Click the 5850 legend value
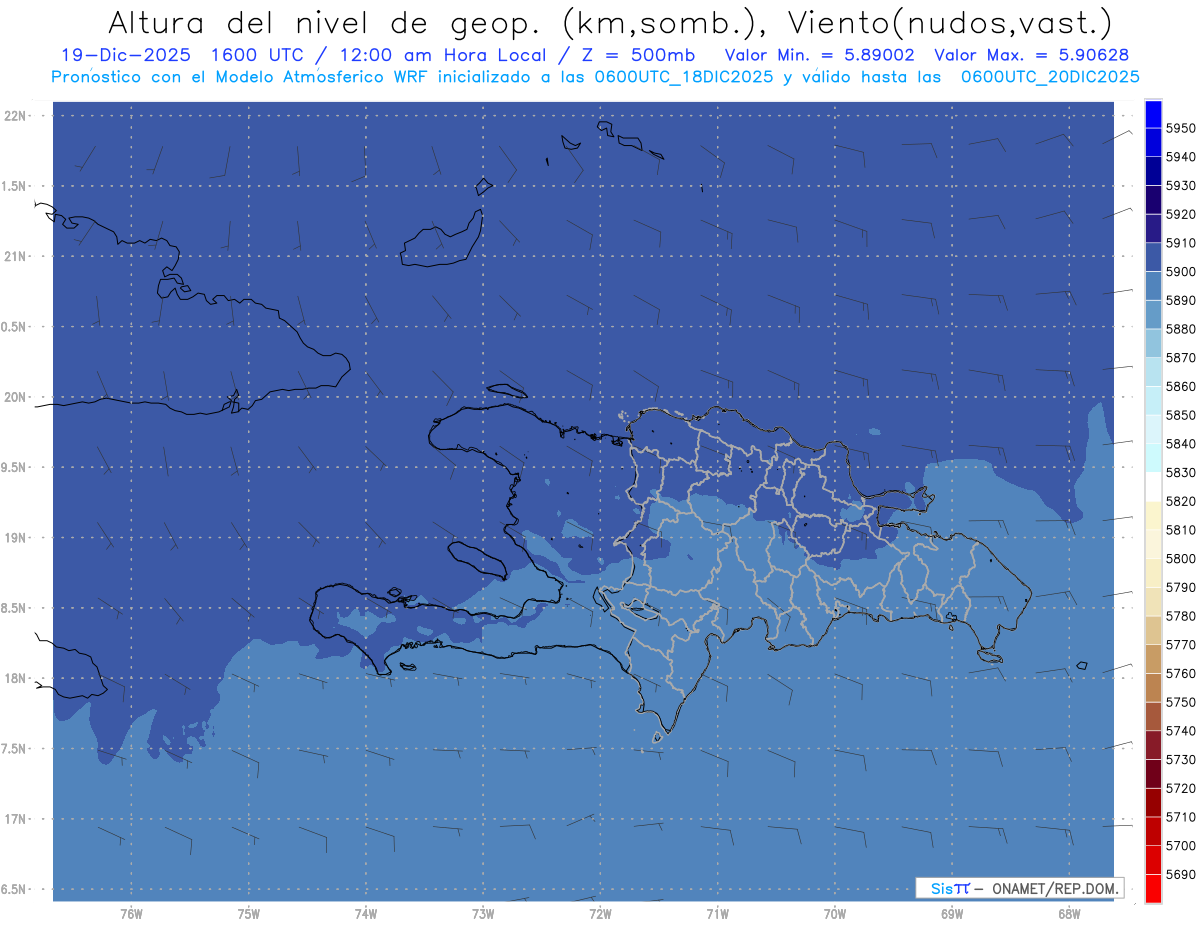Screen dimensions: 1200x927 (x=1180, y=415)
